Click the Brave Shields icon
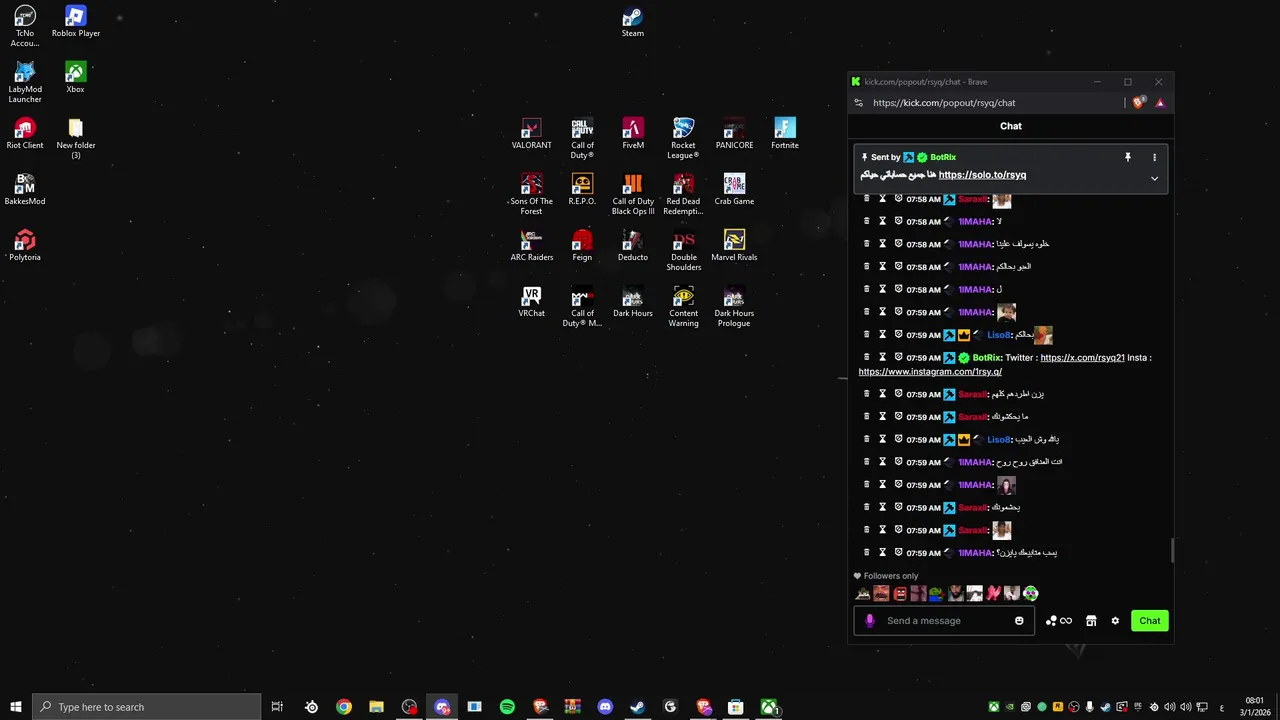1280x720 pixels. click(1139, 103)
